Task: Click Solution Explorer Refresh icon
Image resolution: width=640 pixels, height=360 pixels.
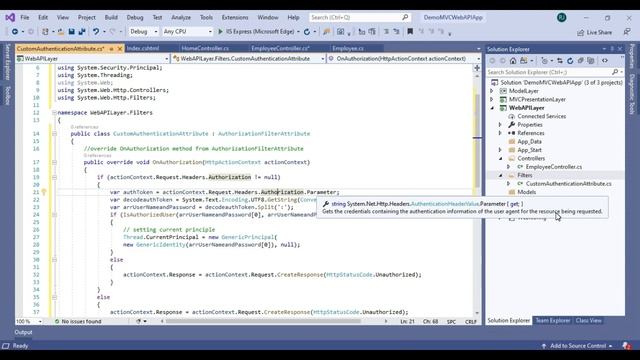Action: tap(570, 60)
